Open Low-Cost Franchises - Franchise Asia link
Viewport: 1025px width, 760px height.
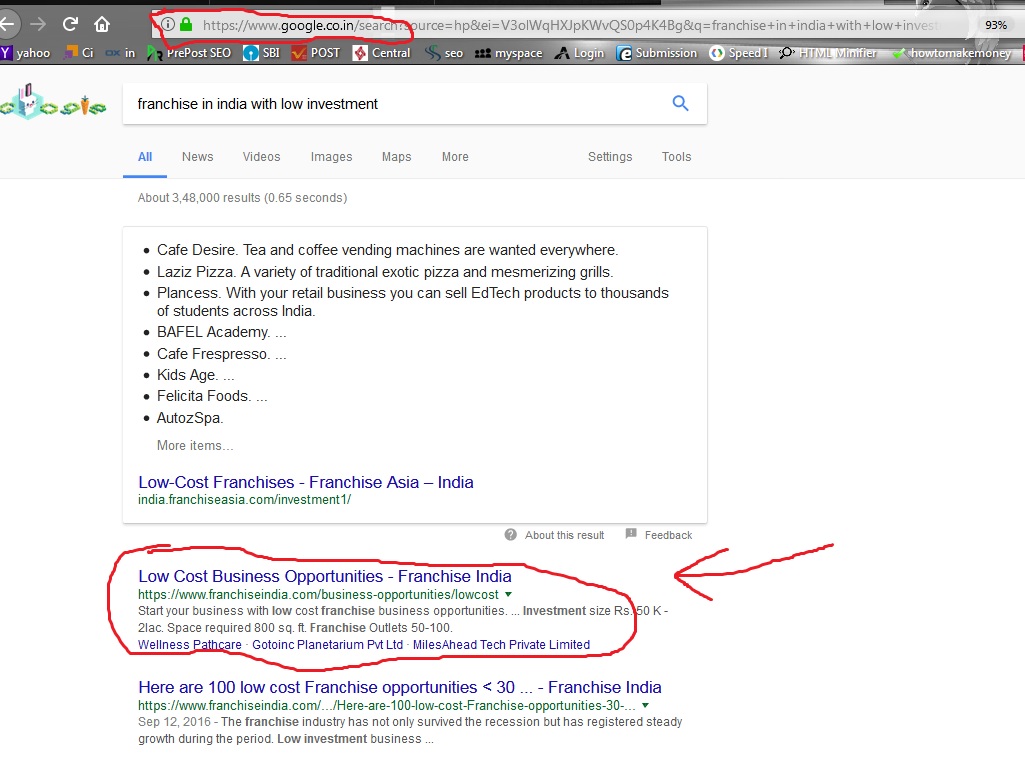pos(305,482)
